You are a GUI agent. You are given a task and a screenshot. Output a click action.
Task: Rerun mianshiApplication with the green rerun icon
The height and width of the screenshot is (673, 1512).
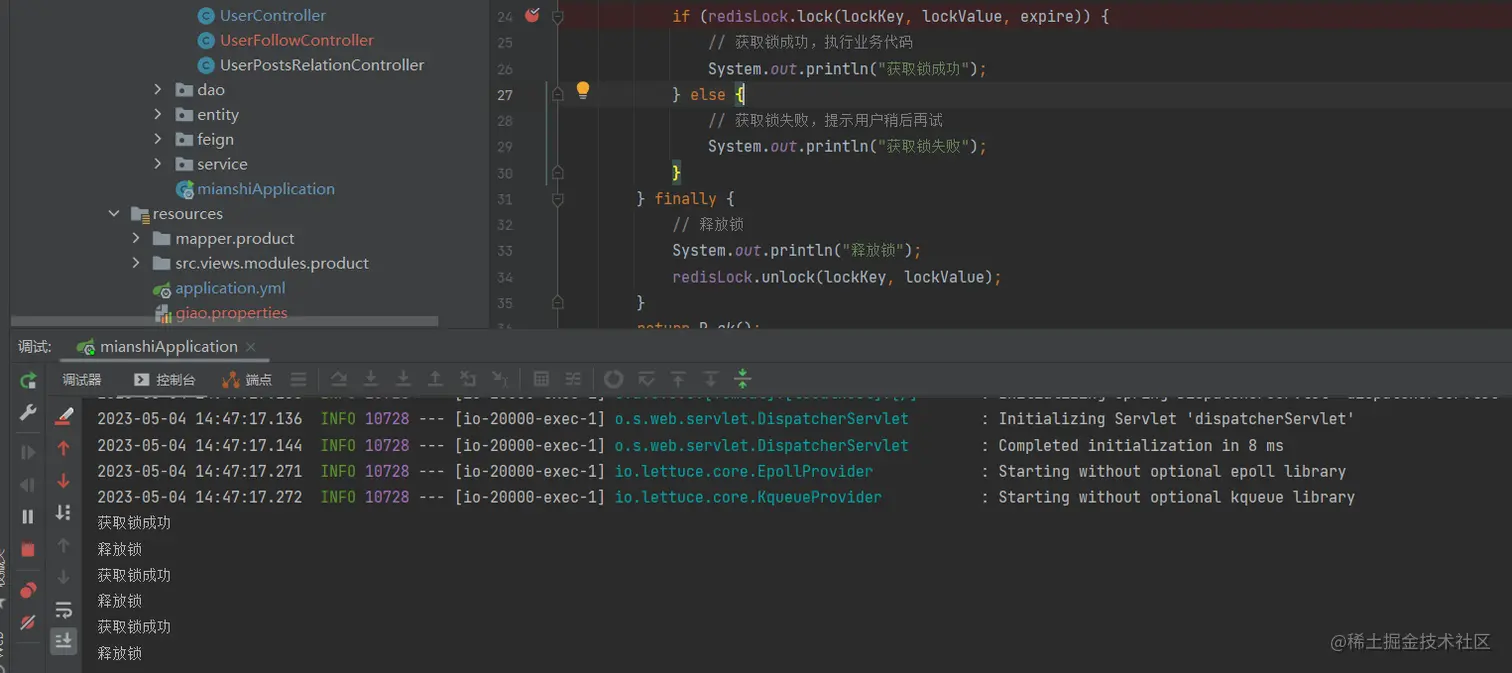28,380
